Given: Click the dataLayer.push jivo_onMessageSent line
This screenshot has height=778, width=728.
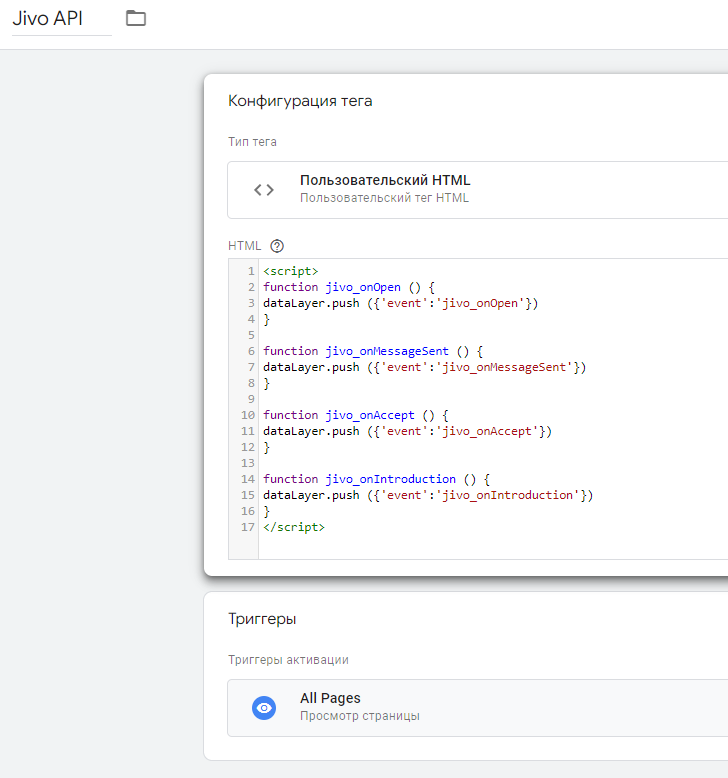Looking at the screenshot, I should click(x=424, y=367).
